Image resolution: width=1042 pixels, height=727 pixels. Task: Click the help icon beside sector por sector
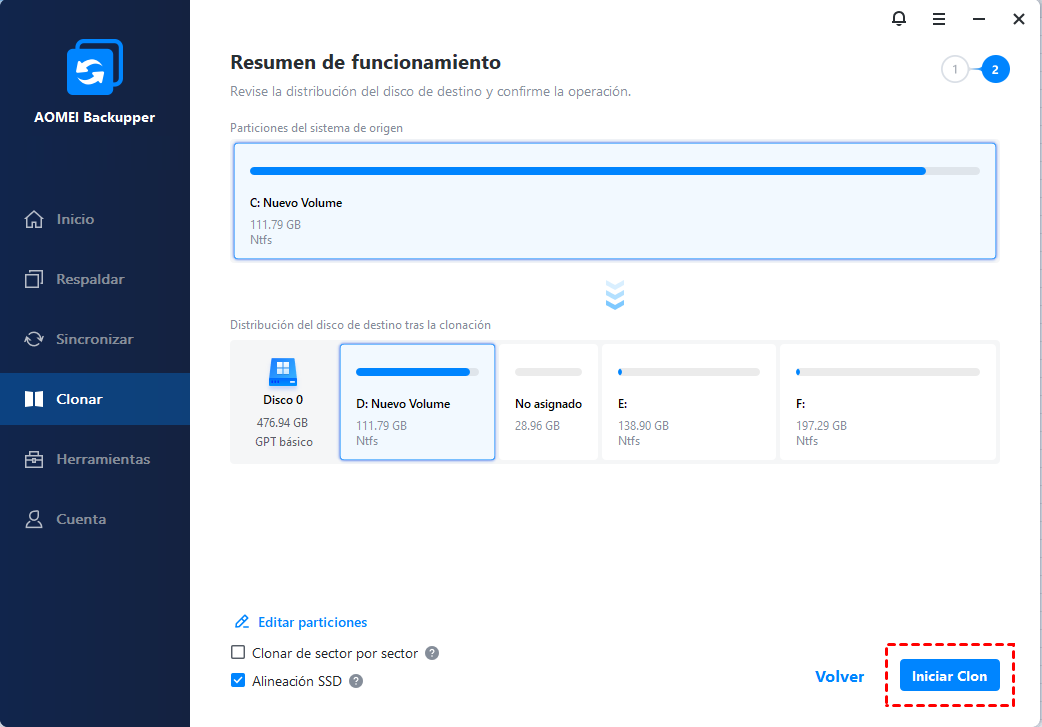[432, 653]
